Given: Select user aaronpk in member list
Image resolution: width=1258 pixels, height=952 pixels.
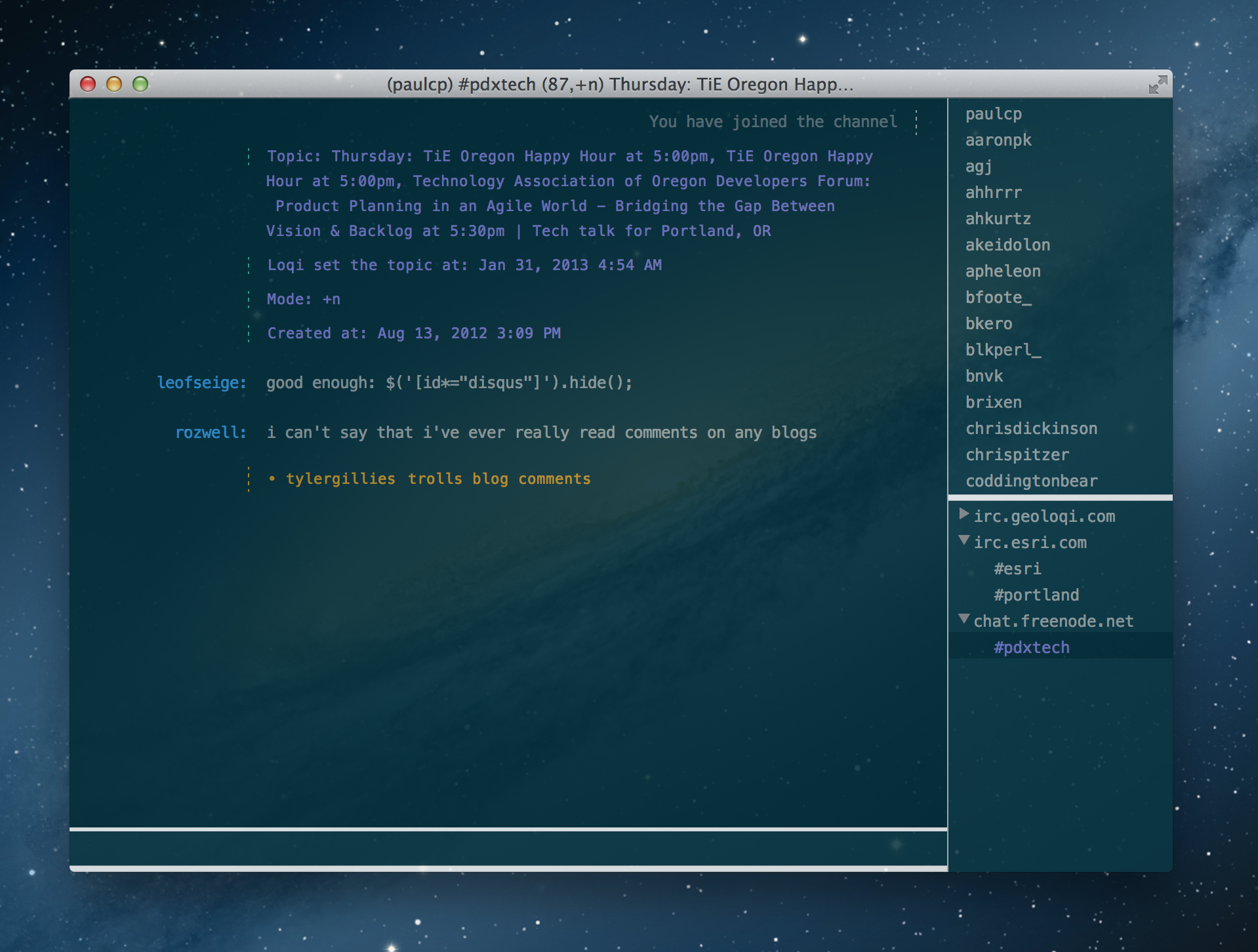Looking at the screenshot, I should pos(998,140).
